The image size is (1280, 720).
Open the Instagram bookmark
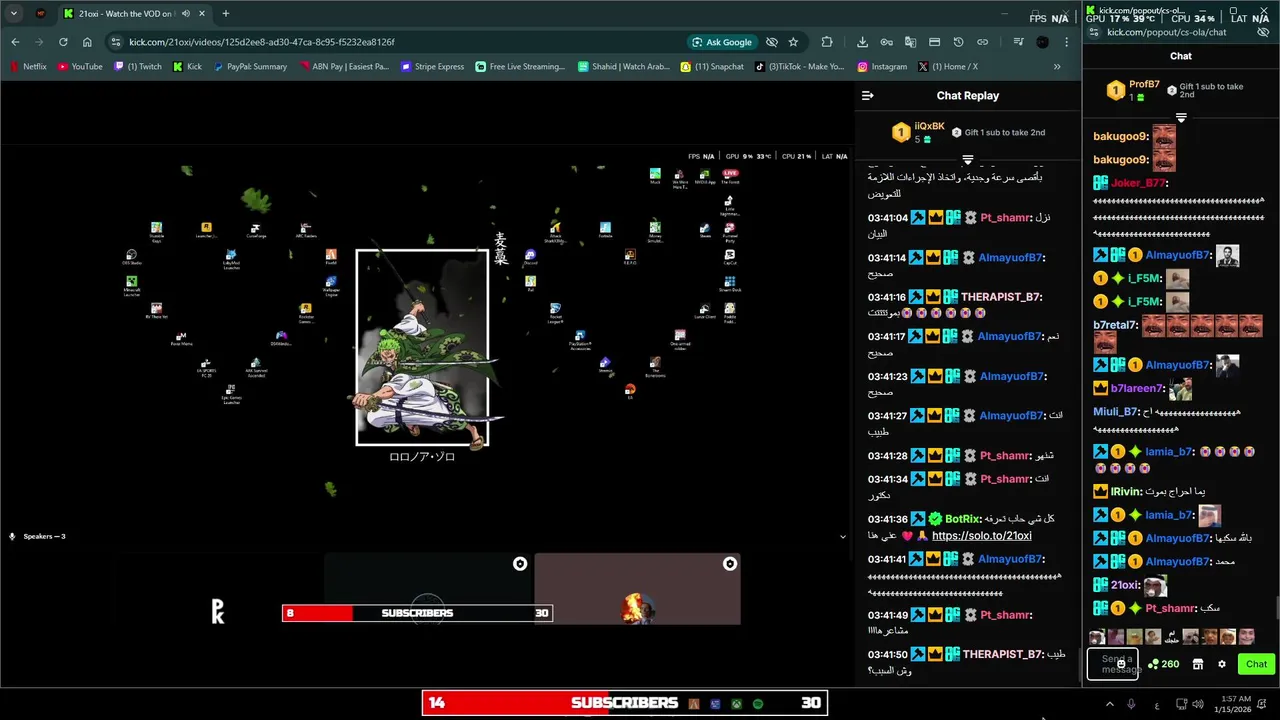882,67
